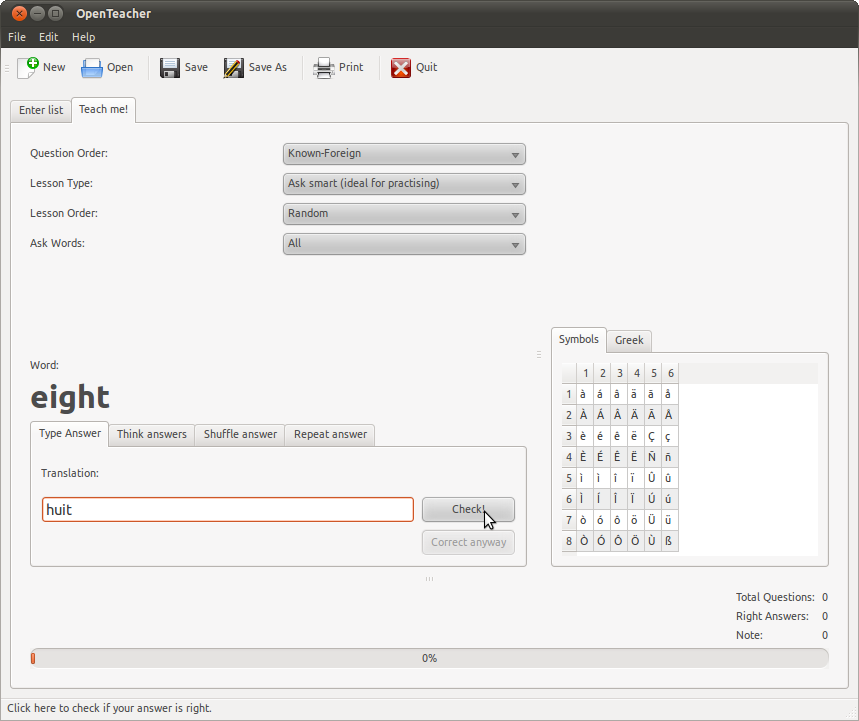The image size is (859, 721).
Task: Open the Edit menu
Action: (49, 37)
